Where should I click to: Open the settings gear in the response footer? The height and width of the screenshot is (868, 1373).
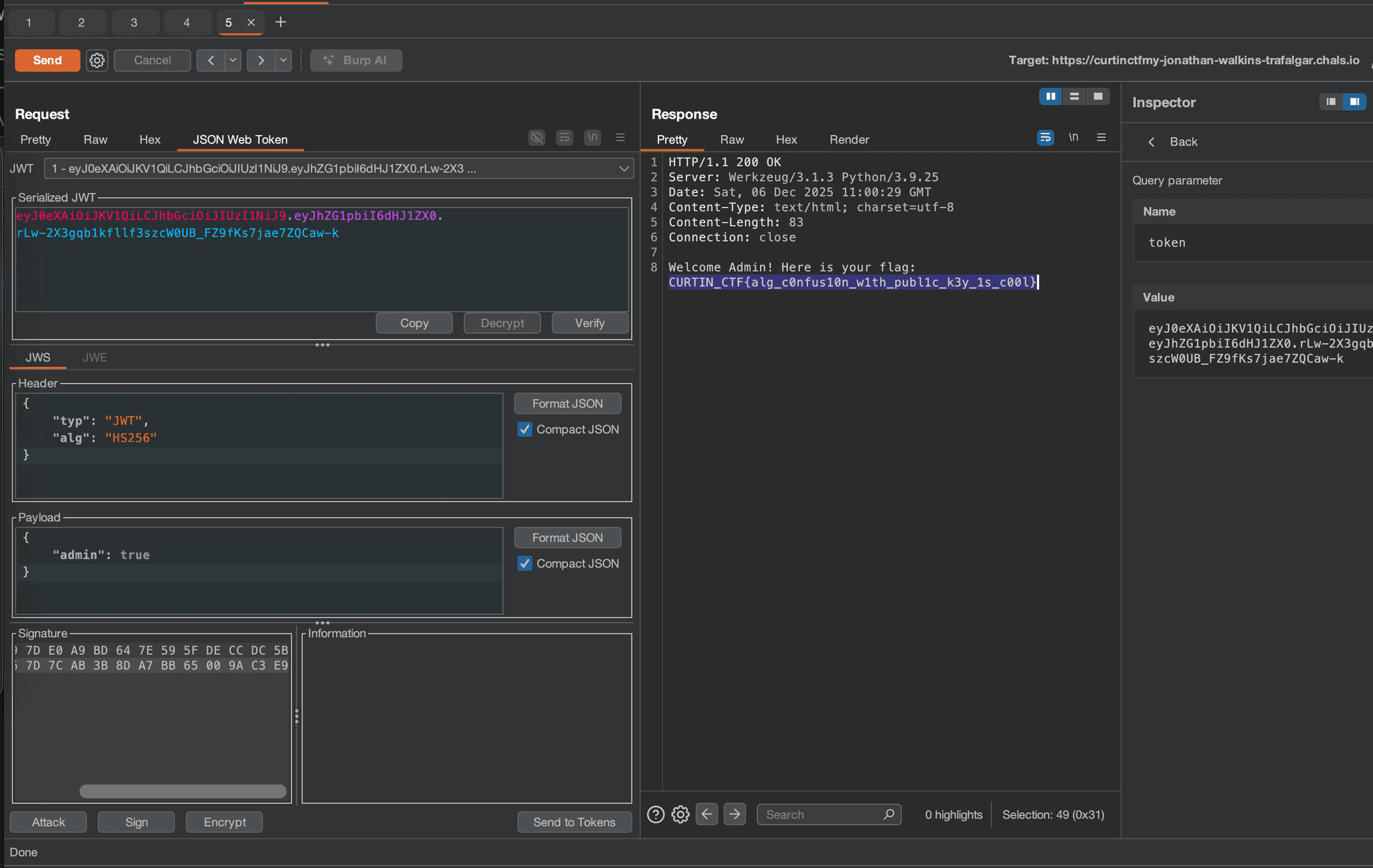click(680, 814)
